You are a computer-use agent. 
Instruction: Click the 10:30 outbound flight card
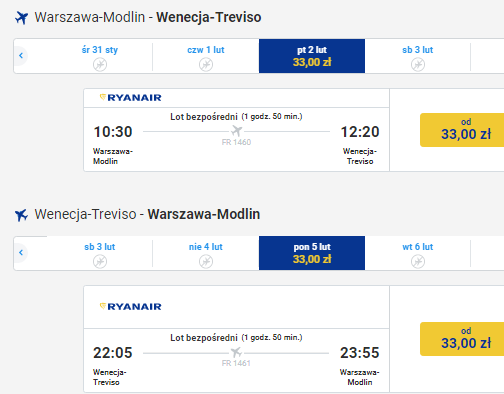(x=236, y=130)
